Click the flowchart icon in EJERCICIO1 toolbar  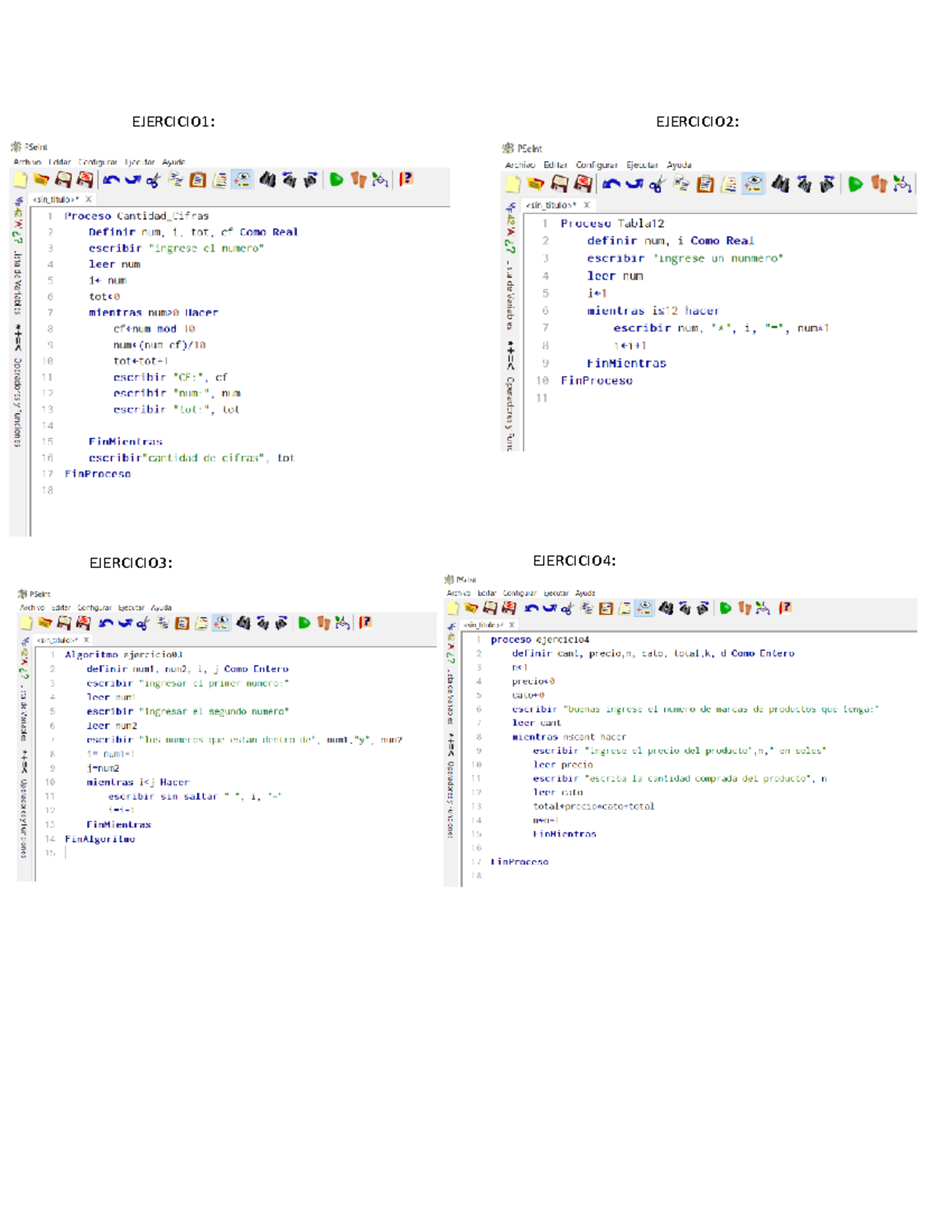coord(381,180)
